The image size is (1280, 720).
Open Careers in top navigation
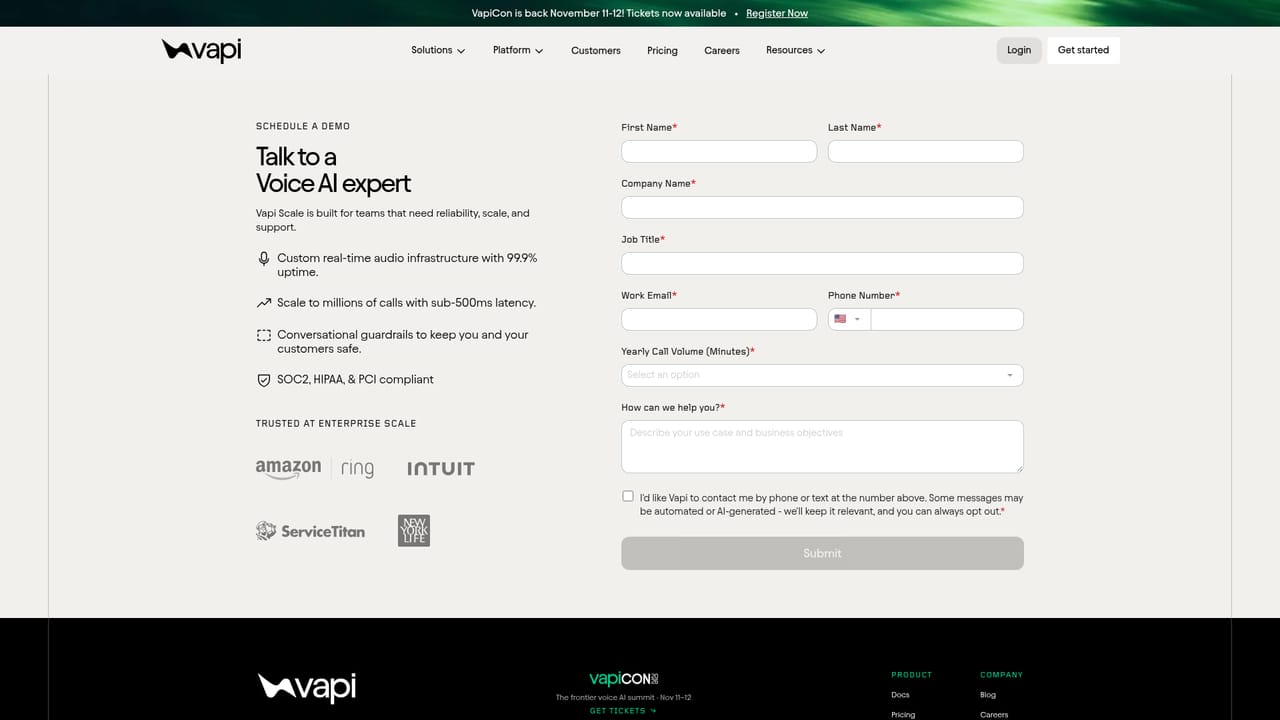click(722, 51)
